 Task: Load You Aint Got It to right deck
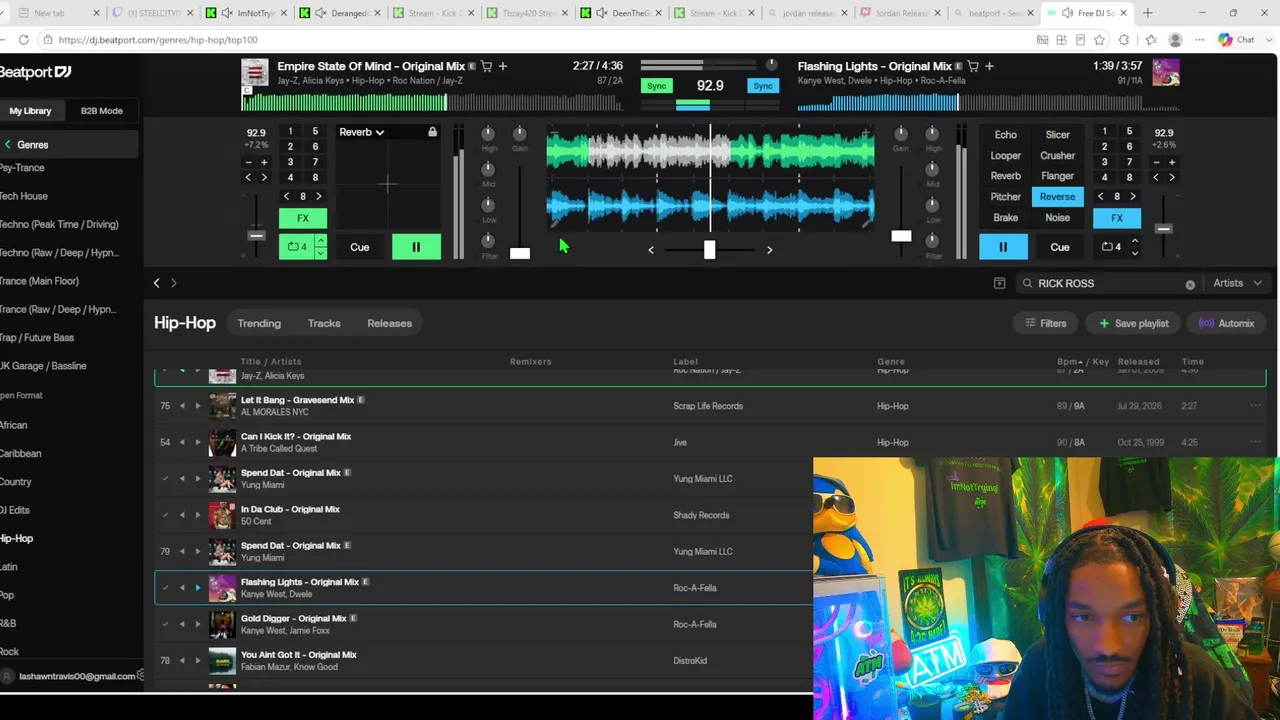point(197,661)
